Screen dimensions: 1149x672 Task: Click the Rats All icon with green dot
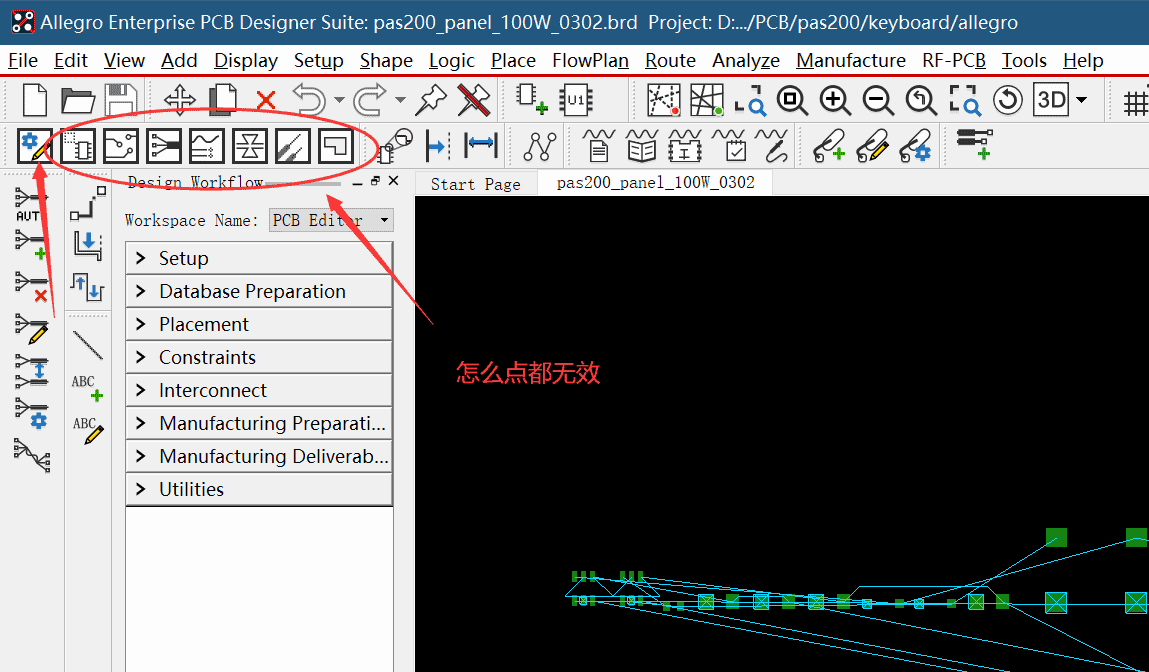(x=706, y=100)
